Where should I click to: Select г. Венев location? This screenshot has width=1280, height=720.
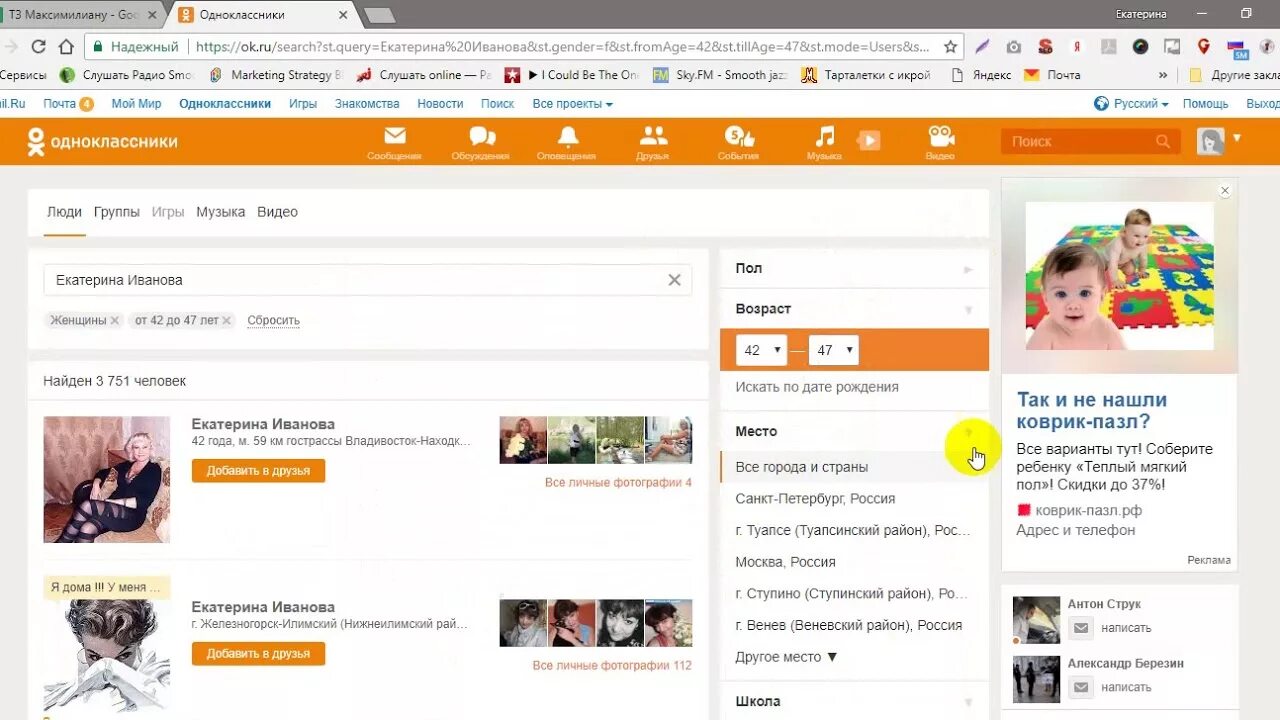coord(848,625)
